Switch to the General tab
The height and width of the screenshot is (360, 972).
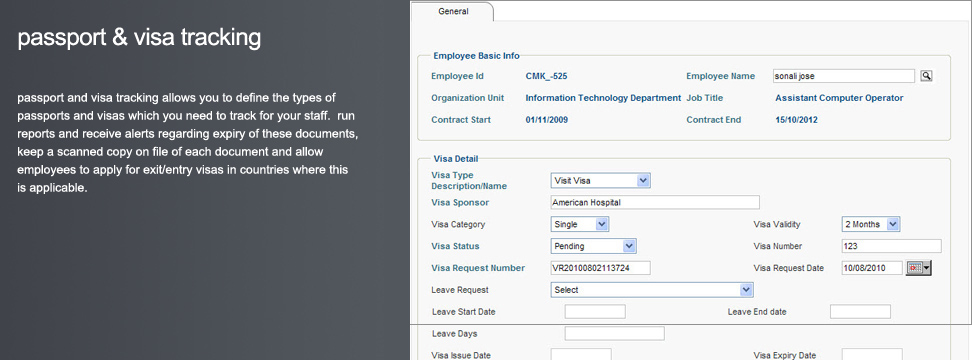[453, 11]
